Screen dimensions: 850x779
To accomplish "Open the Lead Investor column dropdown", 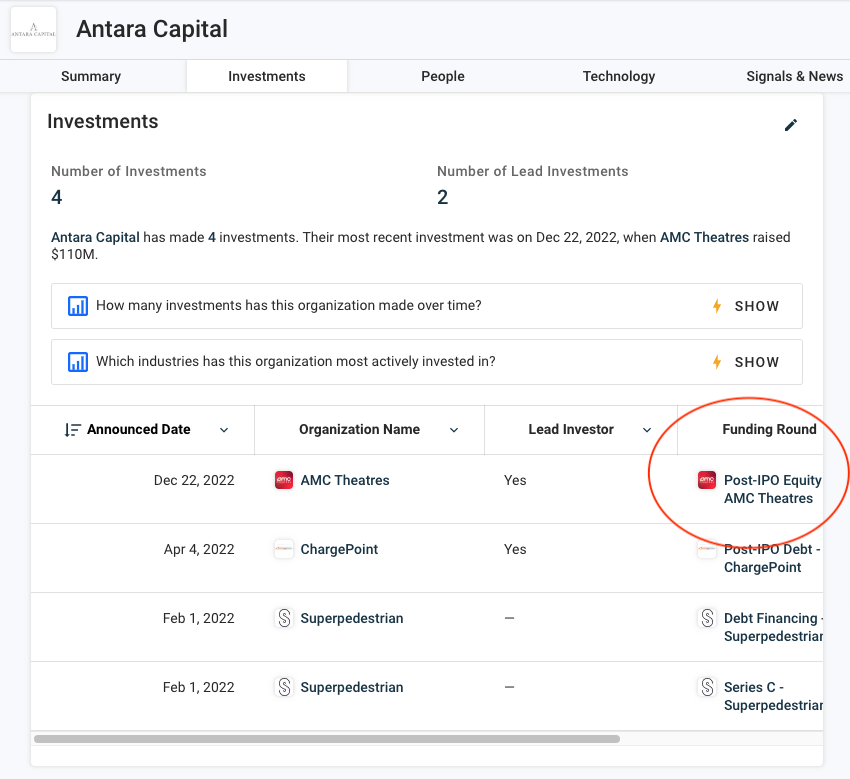I will (647, 430).
